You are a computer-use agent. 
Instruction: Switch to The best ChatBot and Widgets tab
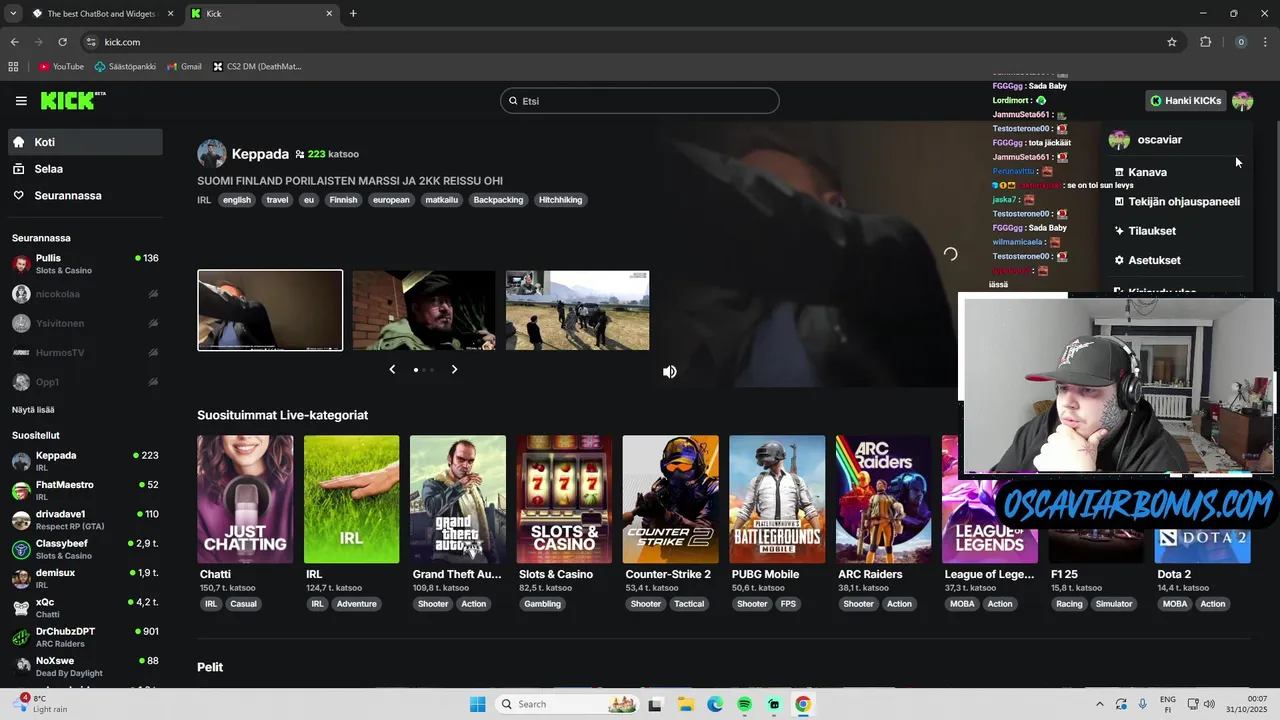[x=100, y=14]
